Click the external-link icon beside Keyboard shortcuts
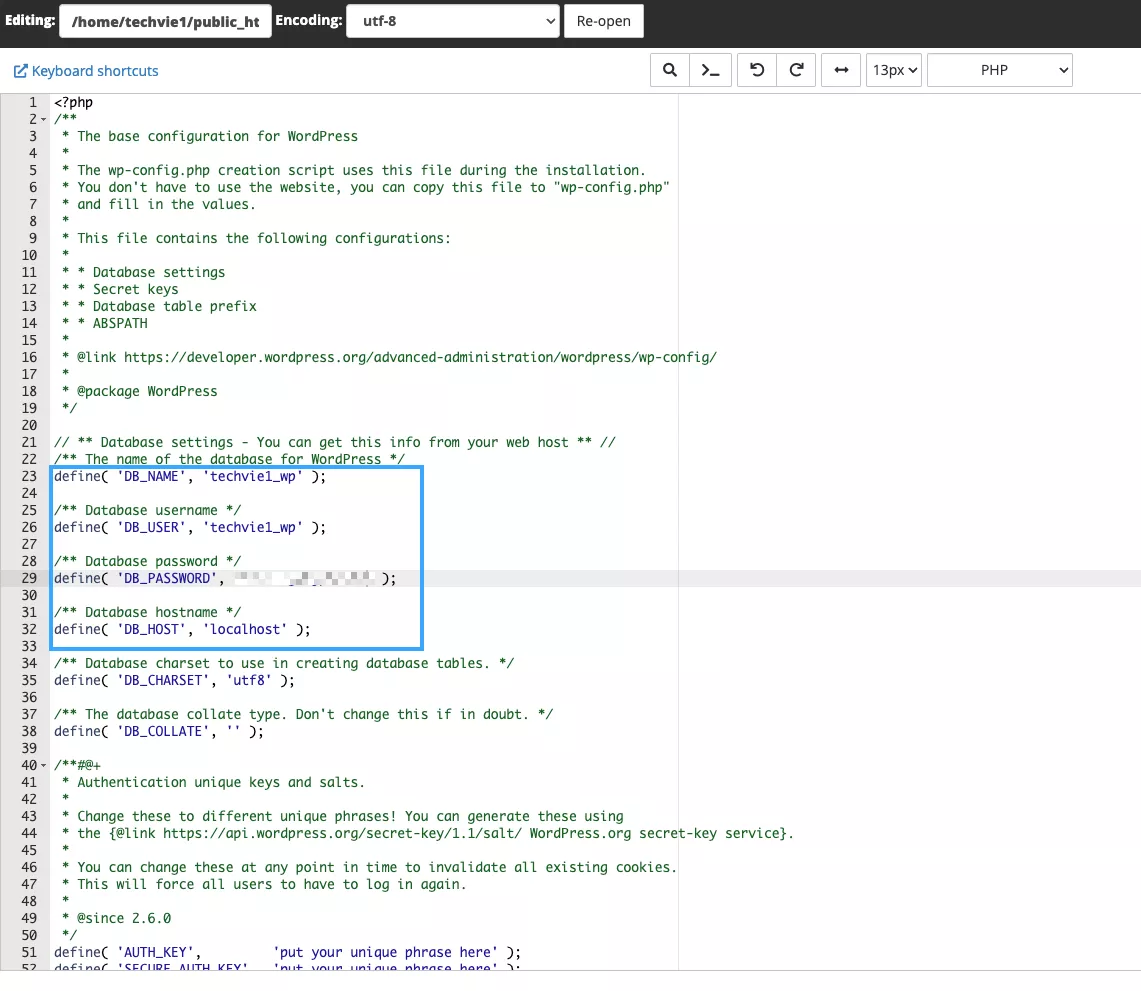Screen dimensions: 1141x991 pos(20,71)
